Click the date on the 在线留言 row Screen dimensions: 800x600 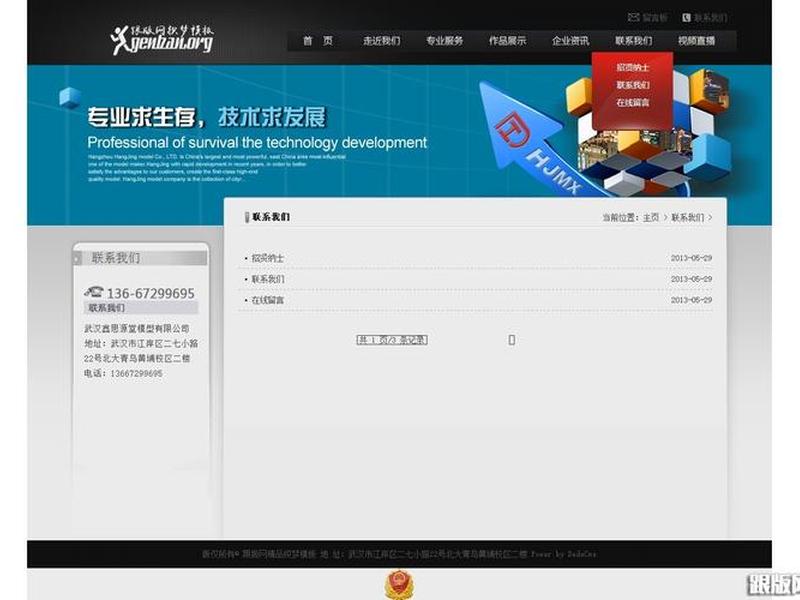[691, 300]
